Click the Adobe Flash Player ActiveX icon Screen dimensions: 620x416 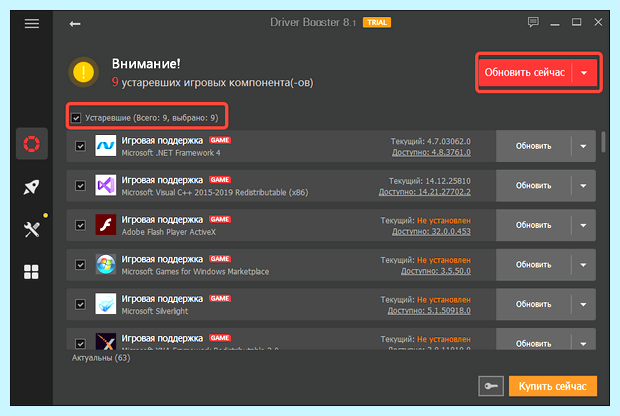(106, 225)
